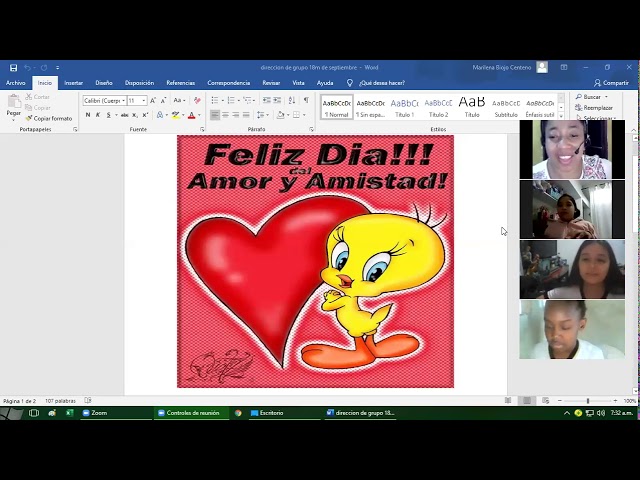640x480 pixels.
Task: Open the Referencias tab
Action: click(180, 83)
